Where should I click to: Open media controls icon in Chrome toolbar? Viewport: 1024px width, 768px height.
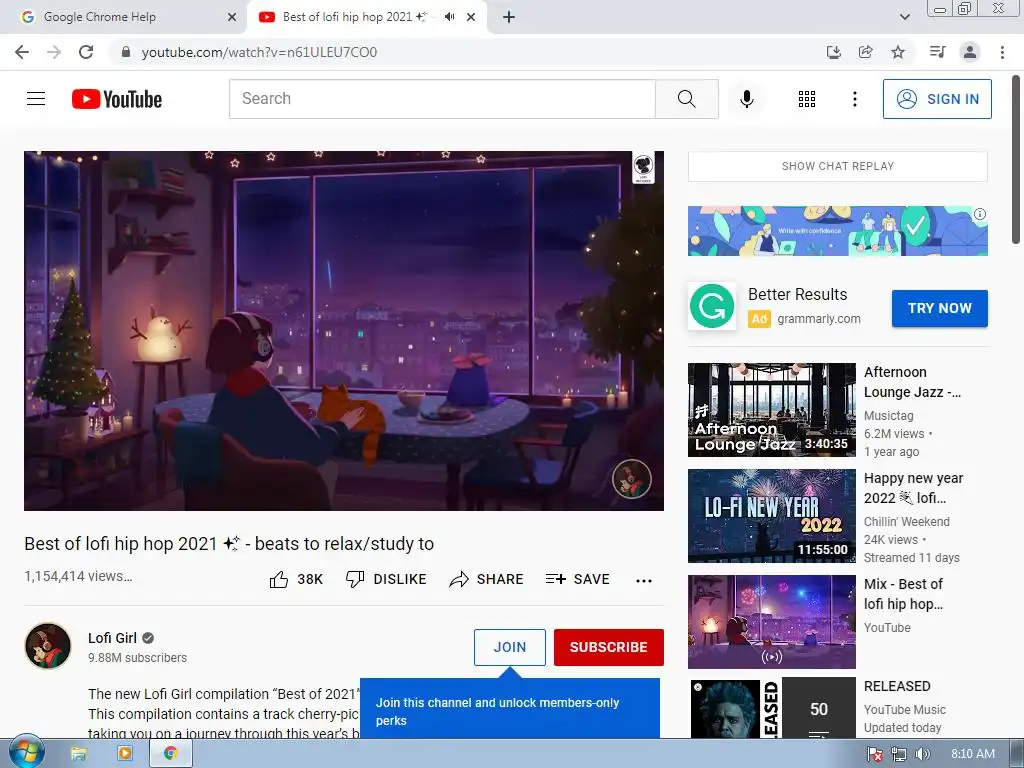click(937, 52)
